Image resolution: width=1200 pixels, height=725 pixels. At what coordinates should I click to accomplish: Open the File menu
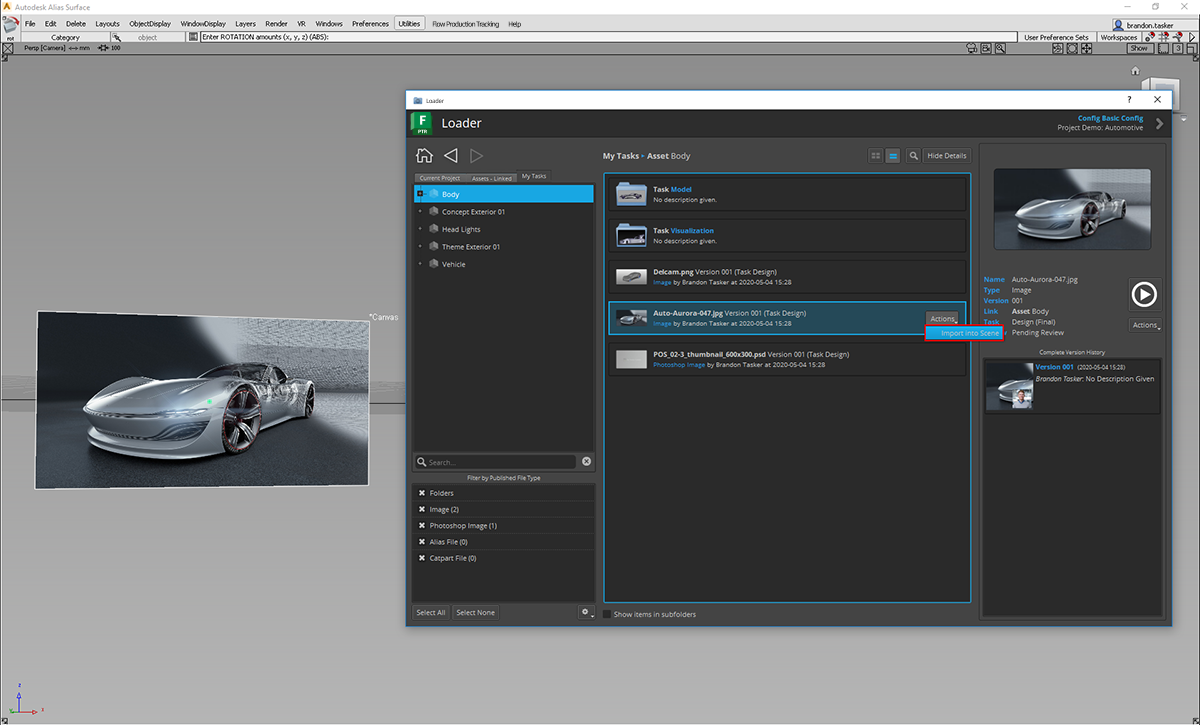click(x=30, y=23)
